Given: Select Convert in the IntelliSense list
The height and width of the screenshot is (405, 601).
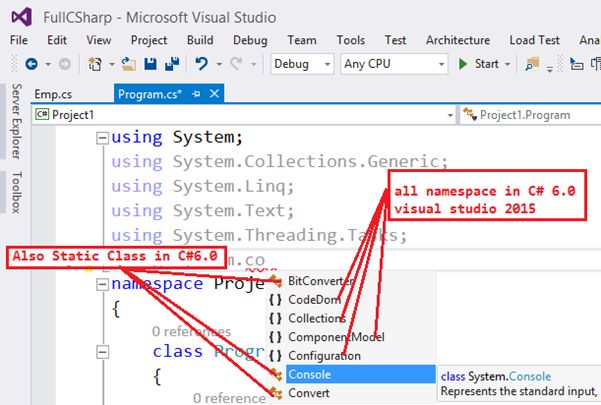Looking at the screenshot, I should click(309, 393).
